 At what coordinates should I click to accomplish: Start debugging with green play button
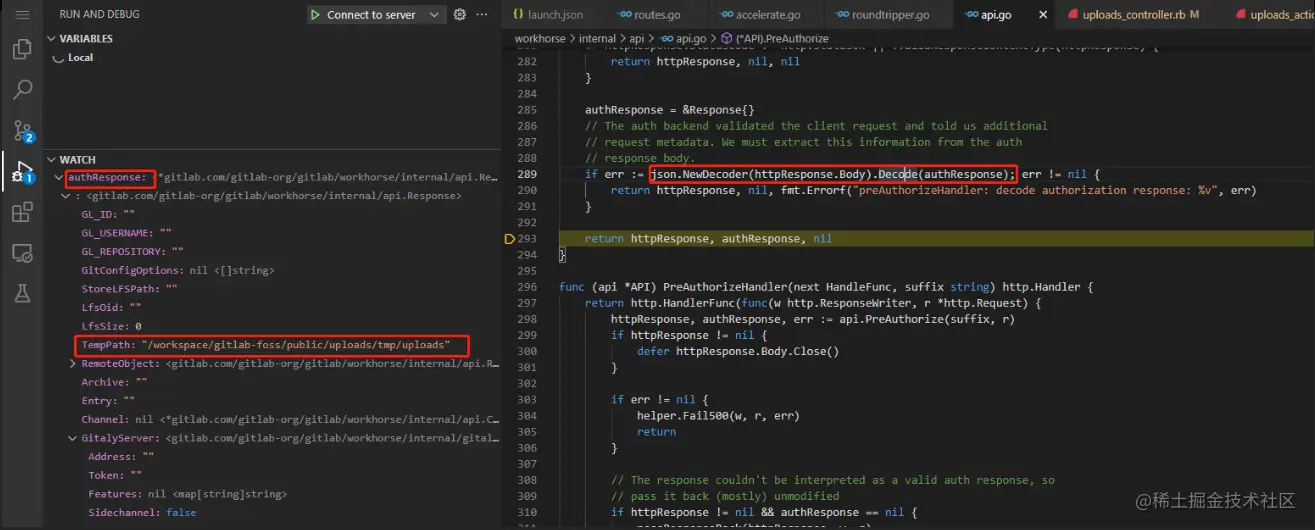[315, 15]
